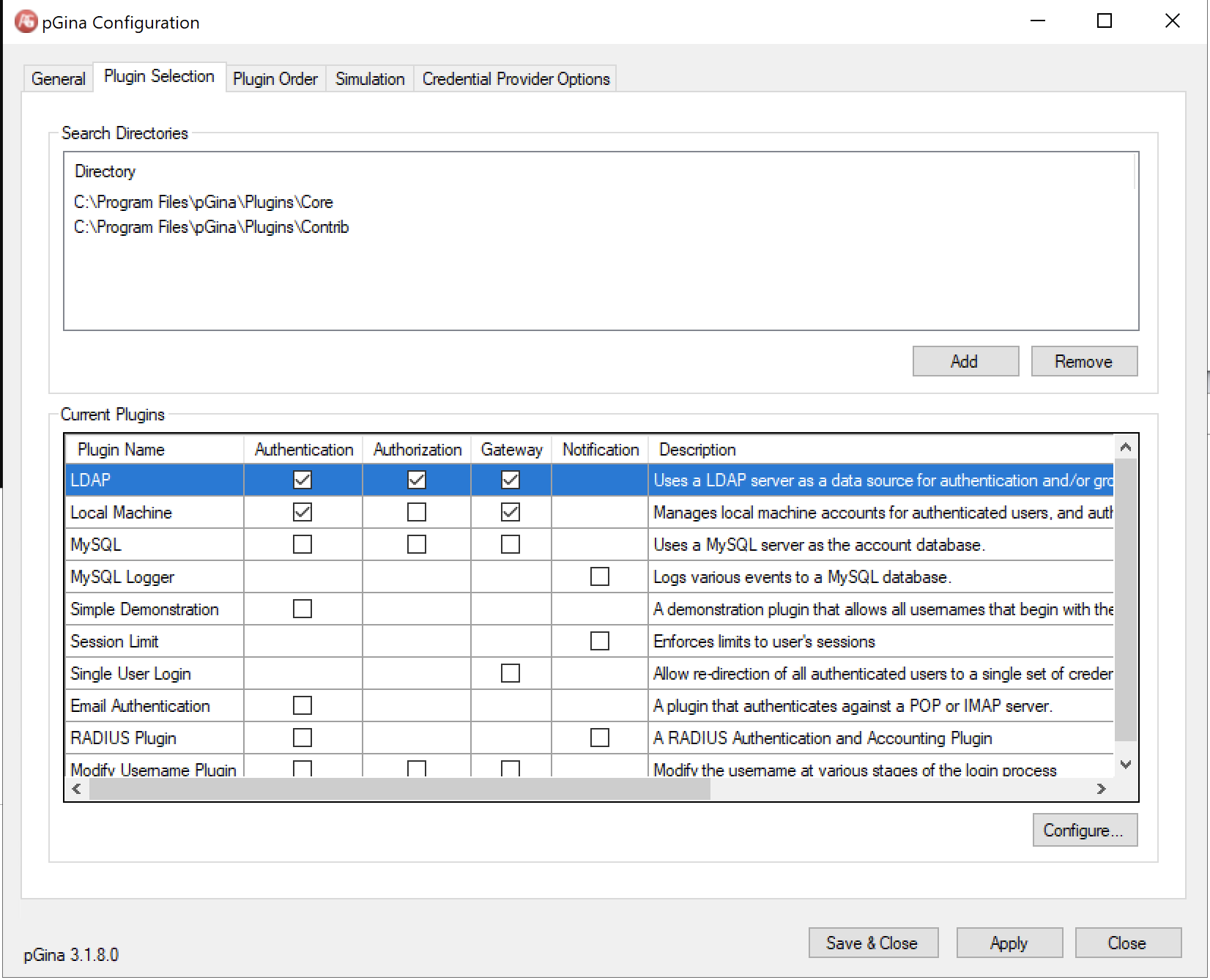
Task: Select the MySQL plugin name cell
Action: point(155,544)
